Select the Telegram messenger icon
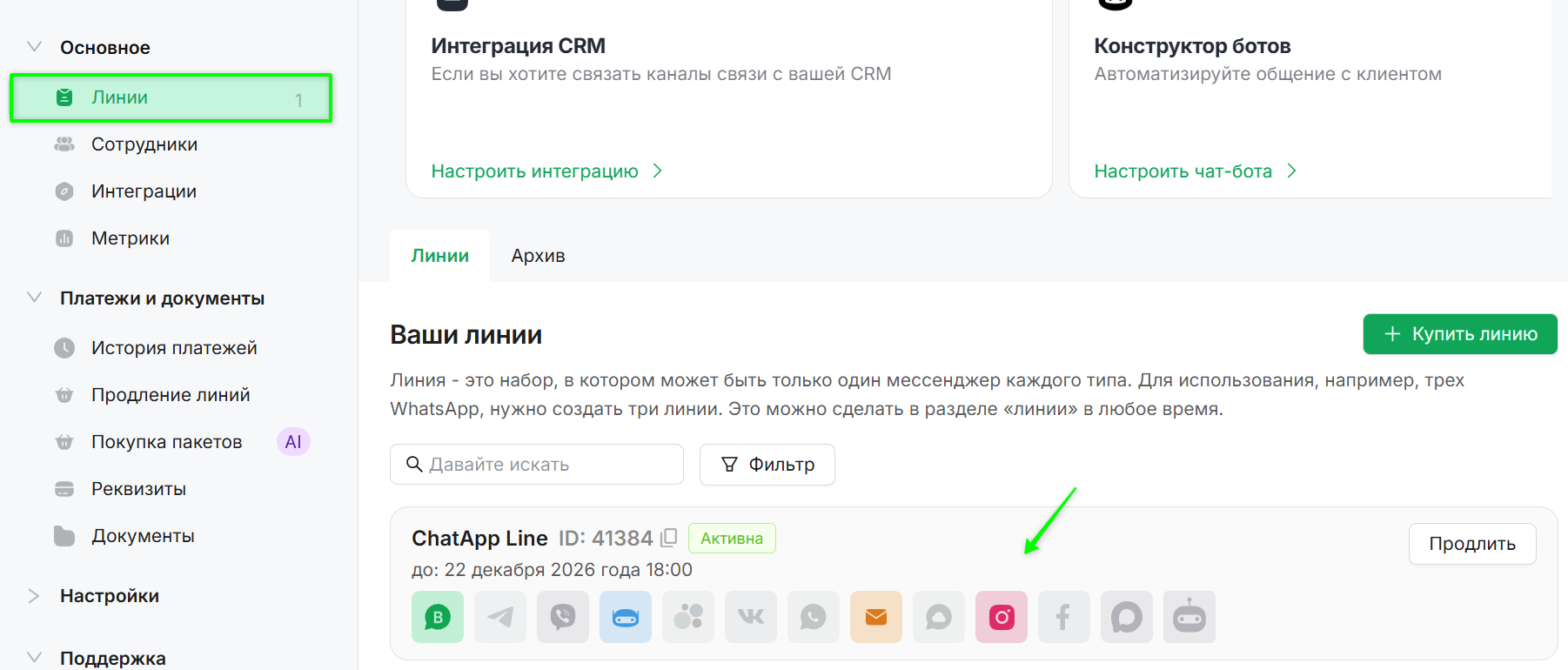1568x670 pixels. tap(500, 617)
